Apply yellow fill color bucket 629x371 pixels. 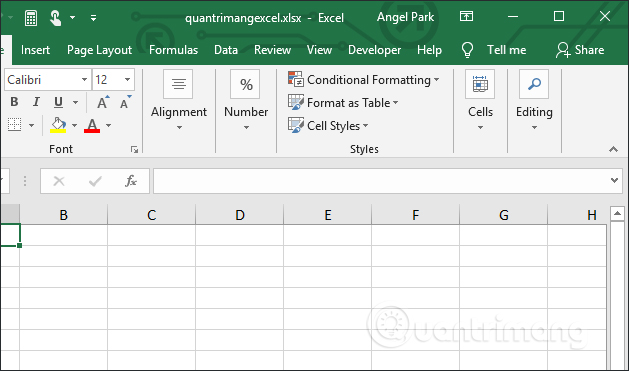(59, 125)
